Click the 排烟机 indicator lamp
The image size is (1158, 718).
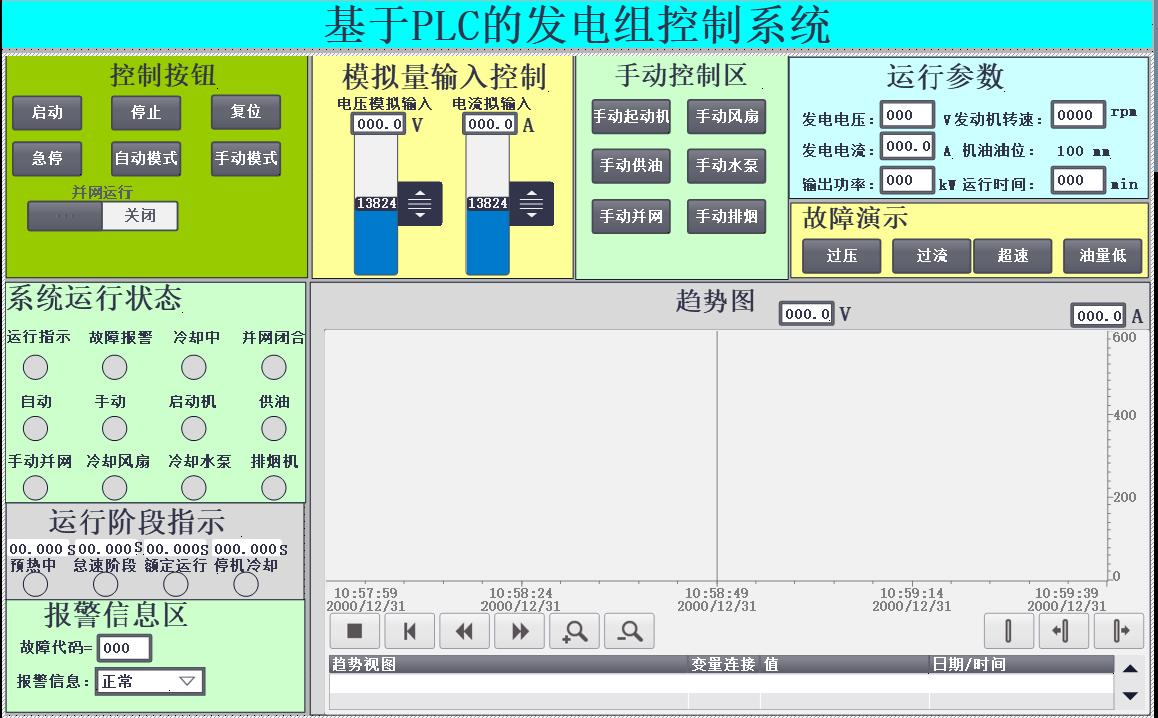[273, 488]
